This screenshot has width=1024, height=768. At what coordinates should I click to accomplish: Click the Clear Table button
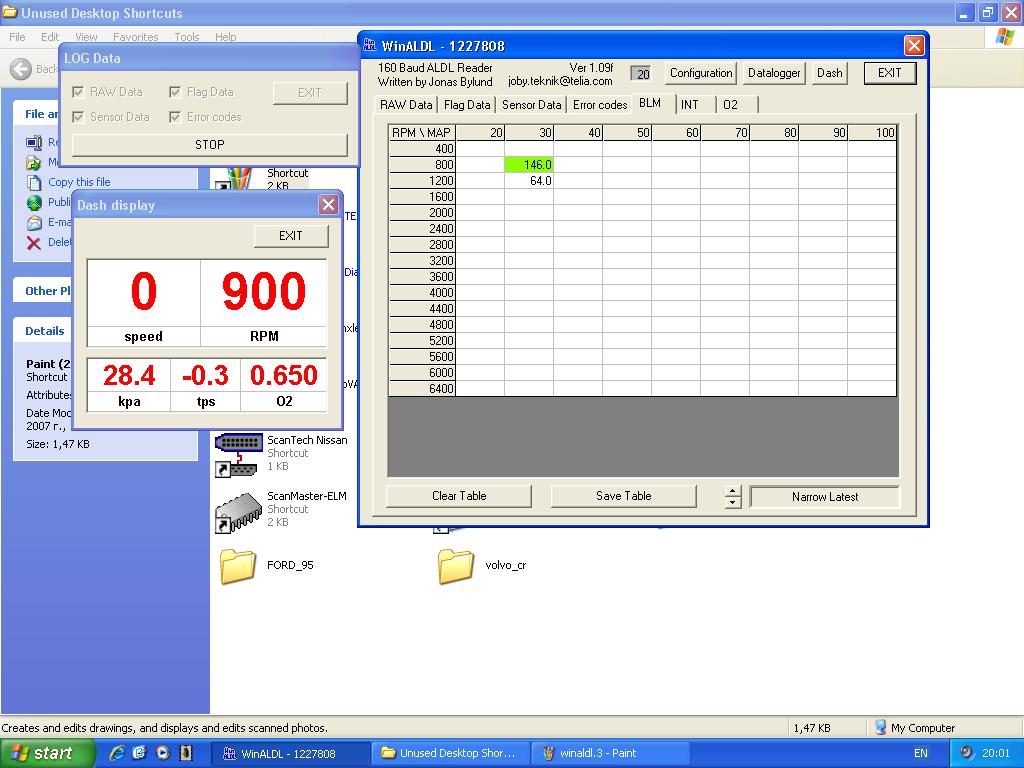[459, 496]
